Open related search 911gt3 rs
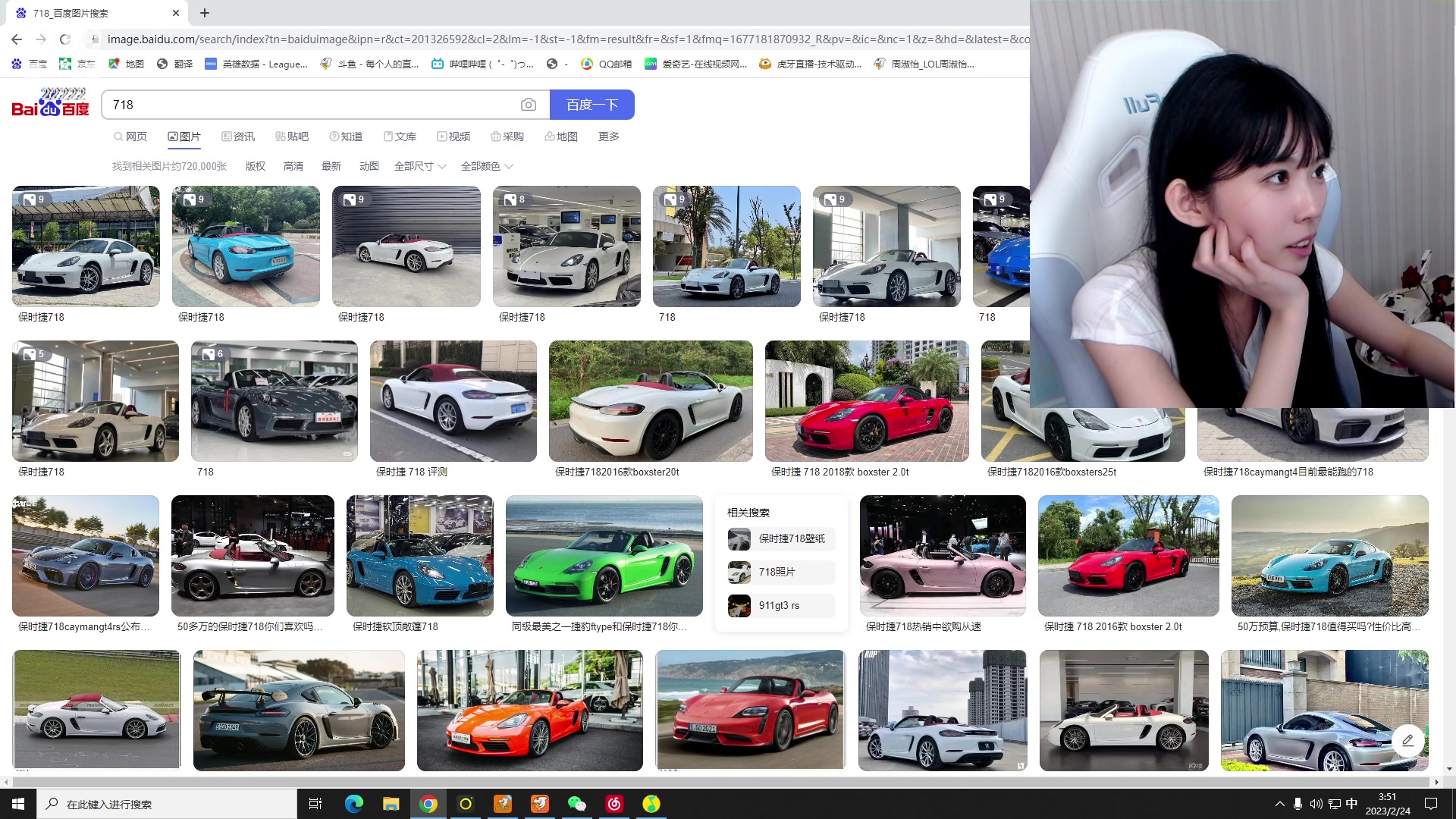 coord(781,605)
